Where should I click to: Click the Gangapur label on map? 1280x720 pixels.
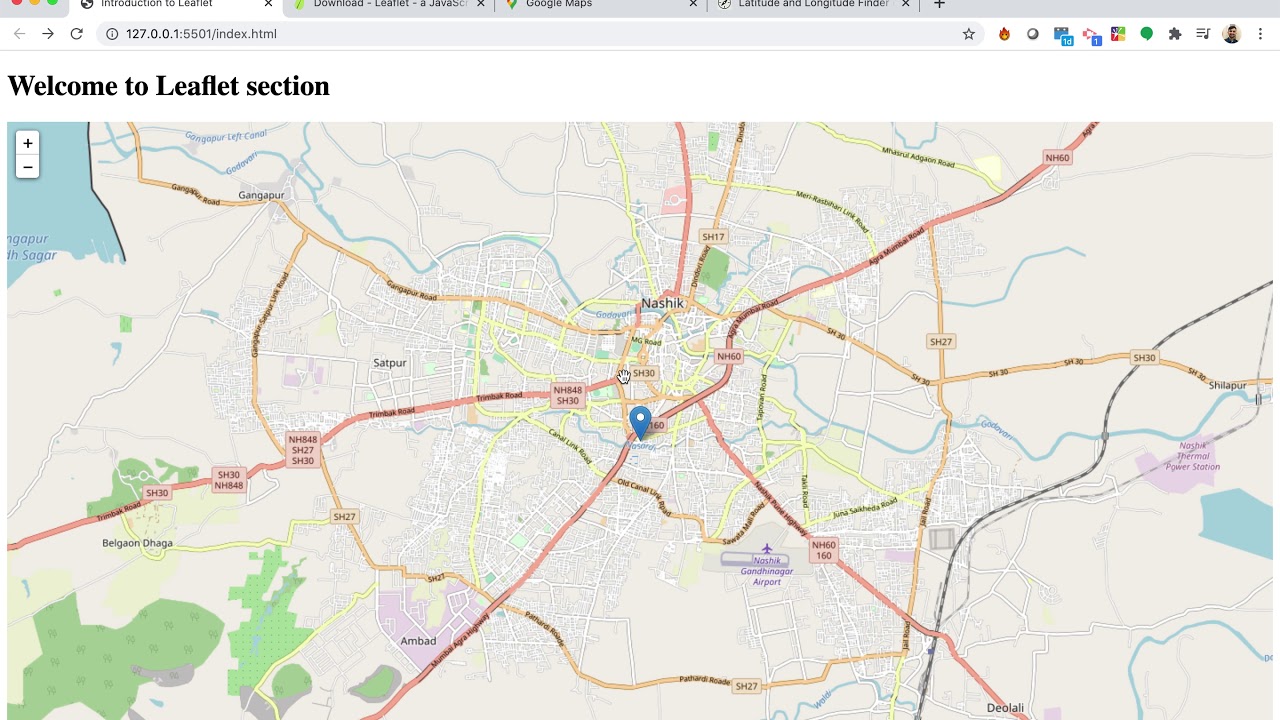262,195
